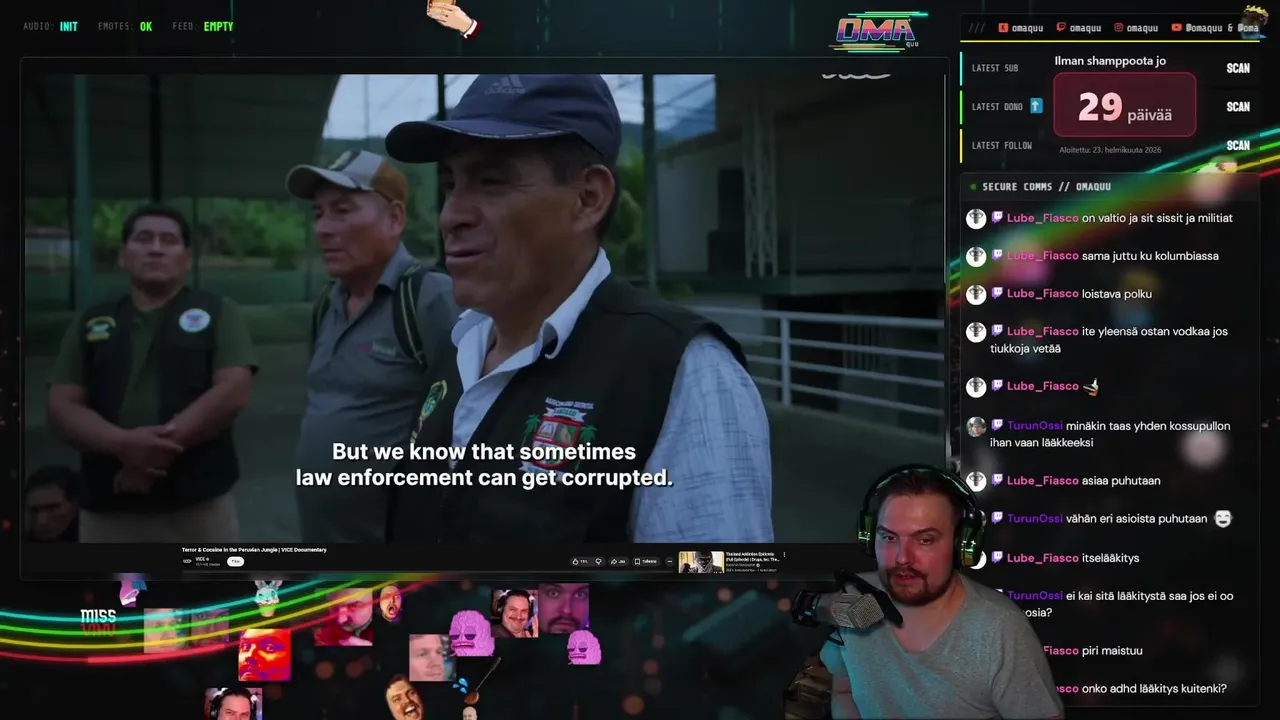Click the omaquu handle next to Twitch icon
Viewport: 1280px width, 720px height.
pos(1085,28)
